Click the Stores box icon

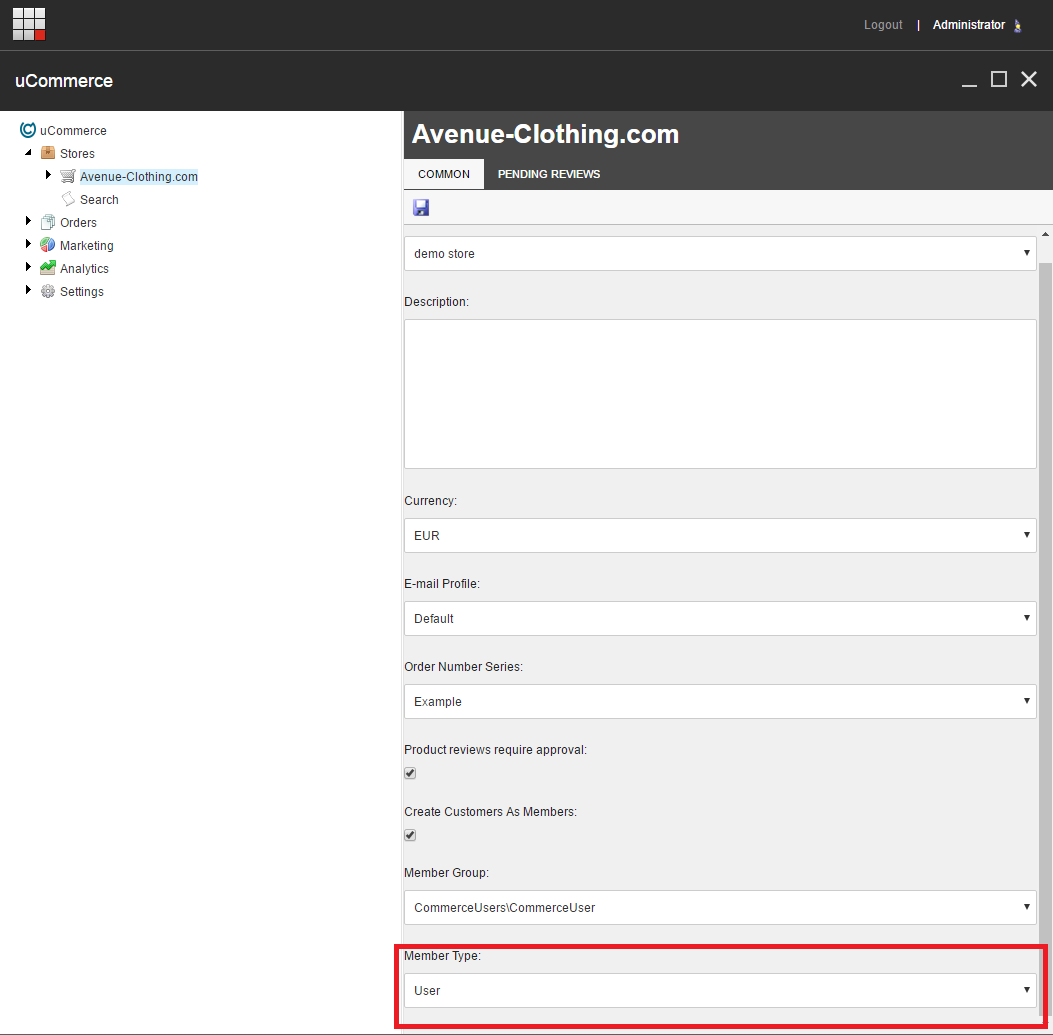48,153
